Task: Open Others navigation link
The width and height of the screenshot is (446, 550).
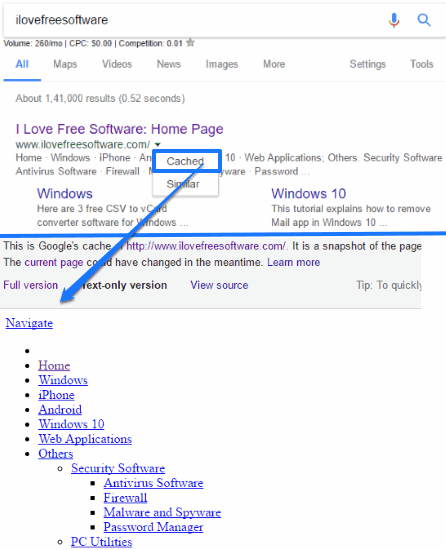Action: (56, 454)
